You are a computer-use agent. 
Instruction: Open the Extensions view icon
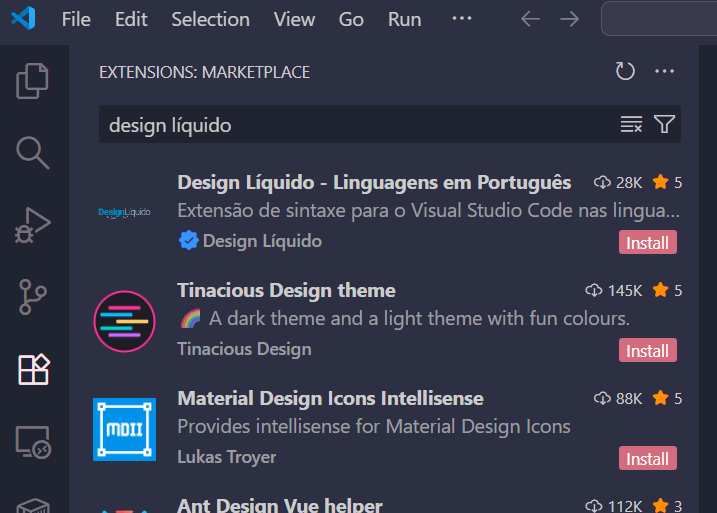pyautogui.click(x=33, y=369)
